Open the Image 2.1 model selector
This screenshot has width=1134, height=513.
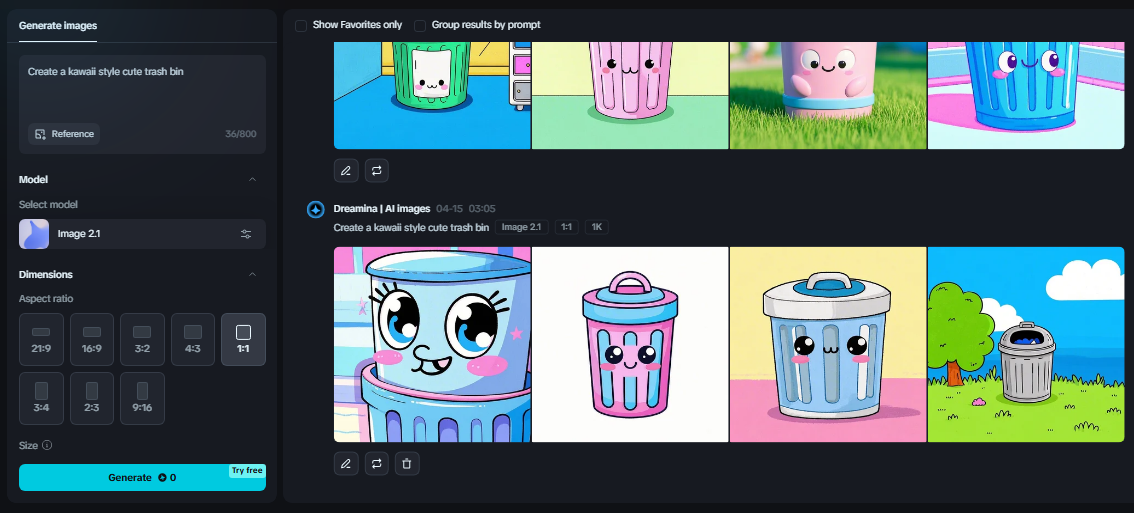click(x=142, y=234)
